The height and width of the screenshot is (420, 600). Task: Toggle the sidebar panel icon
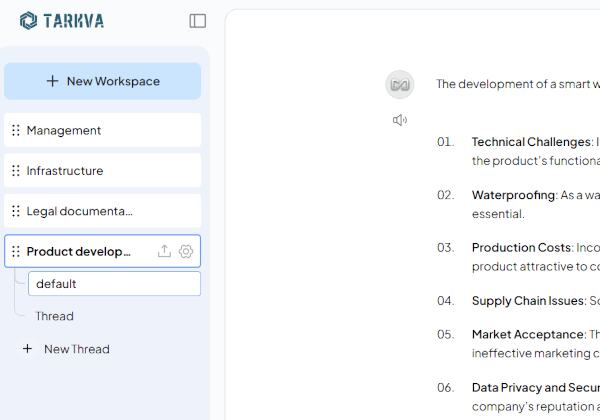point(198,21)
